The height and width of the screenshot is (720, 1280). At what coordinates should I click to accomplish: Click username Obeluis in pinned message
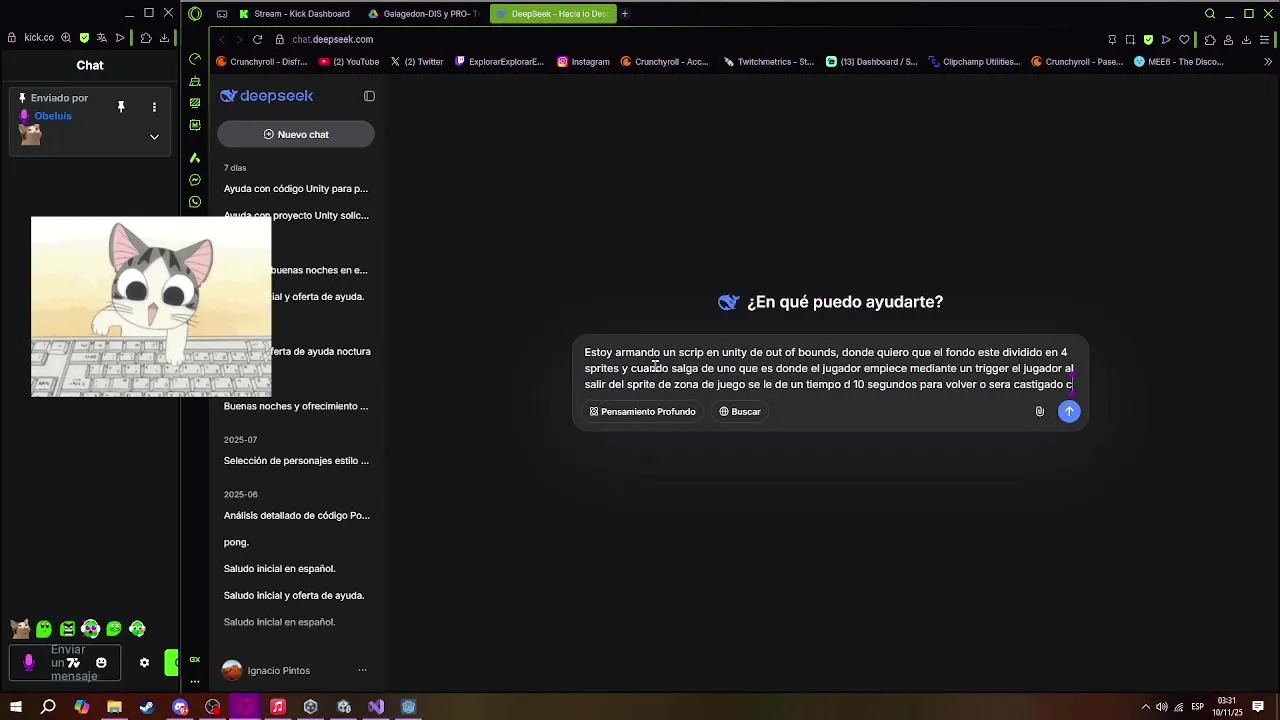[53, 116]
